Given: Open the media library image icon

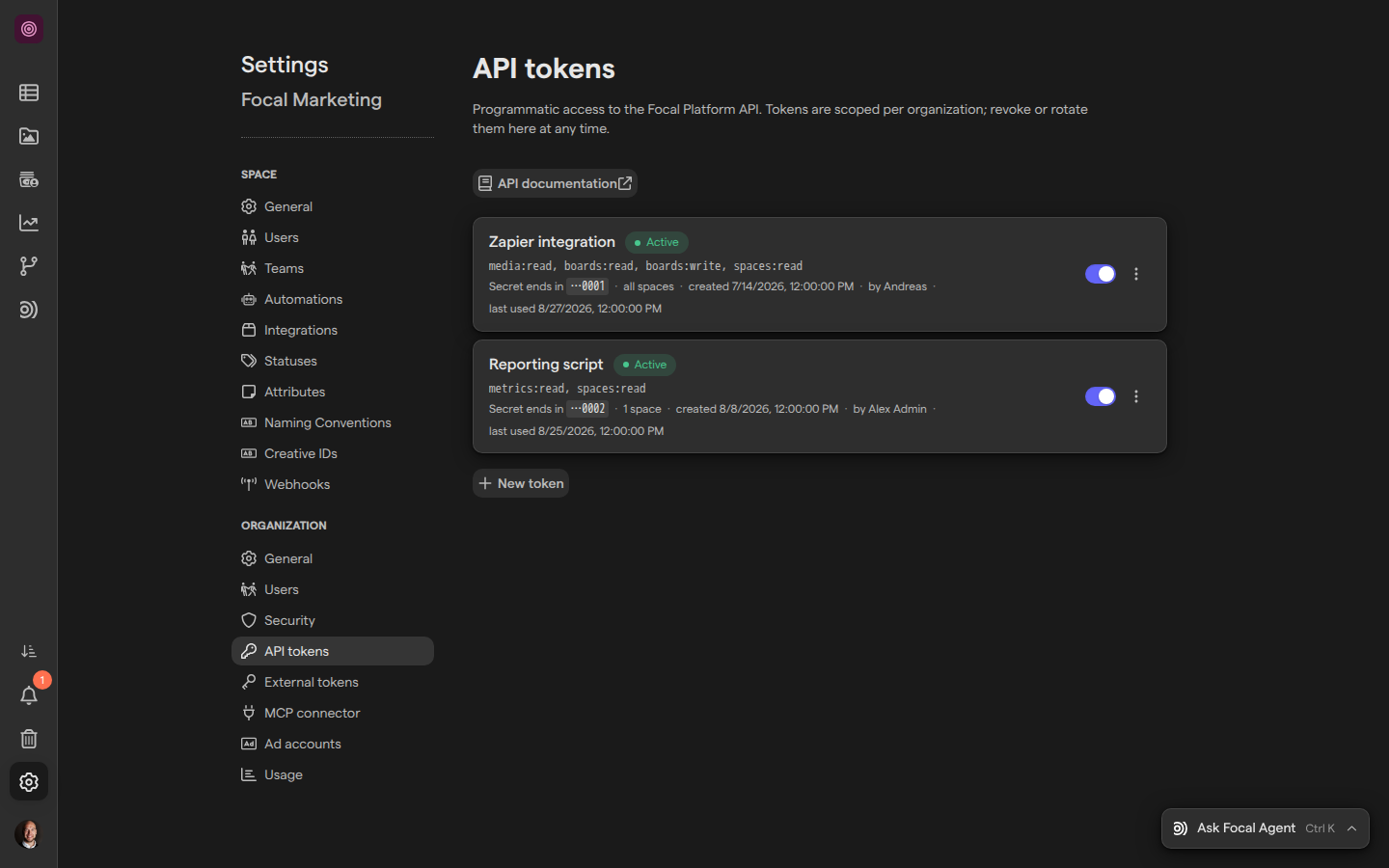Looking at the screenshot, I should click(29, 136).
